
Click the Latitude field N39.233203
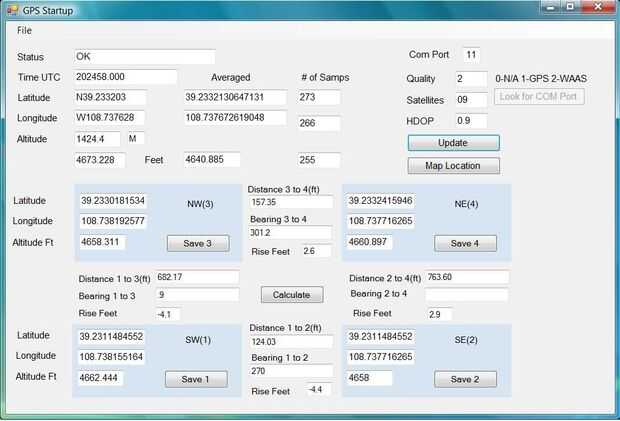110,98
